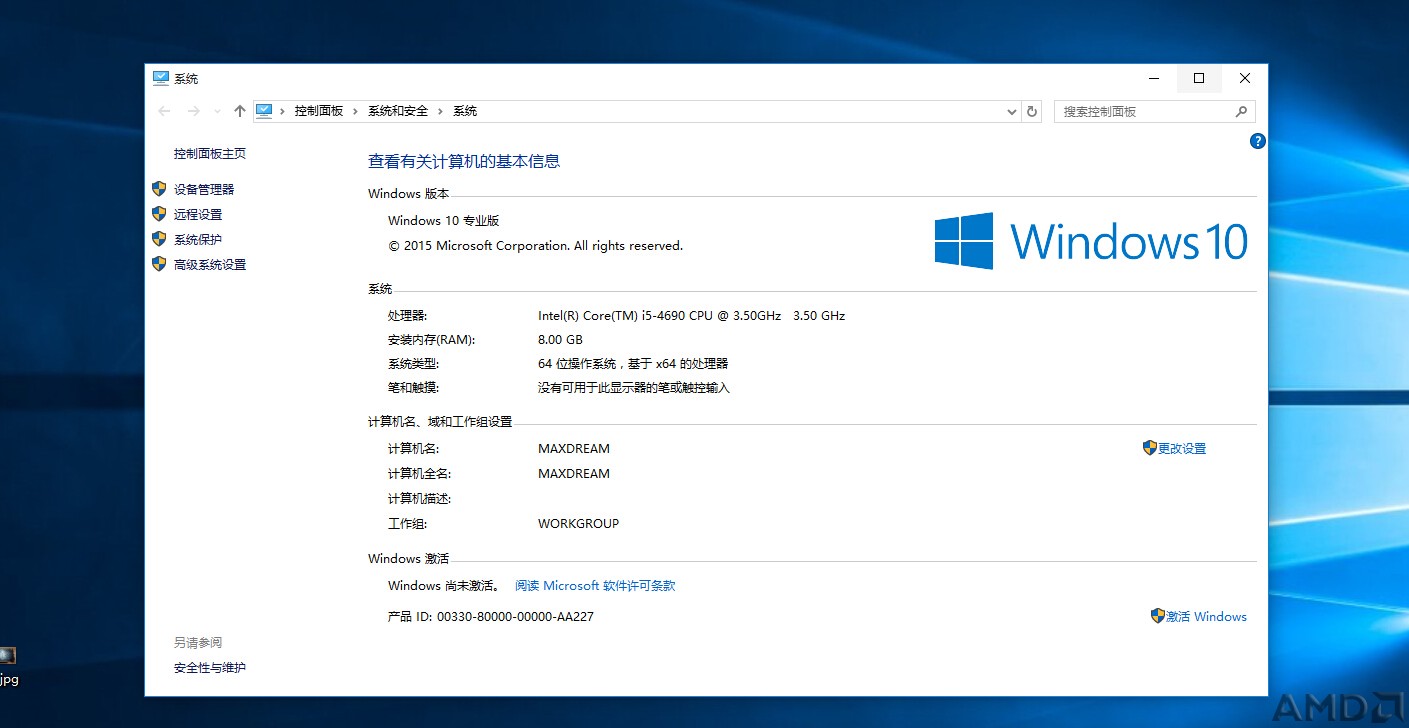Maximize the 系统 window
Viewport: 1409px width, 728px height.
tap(1199, 78)
